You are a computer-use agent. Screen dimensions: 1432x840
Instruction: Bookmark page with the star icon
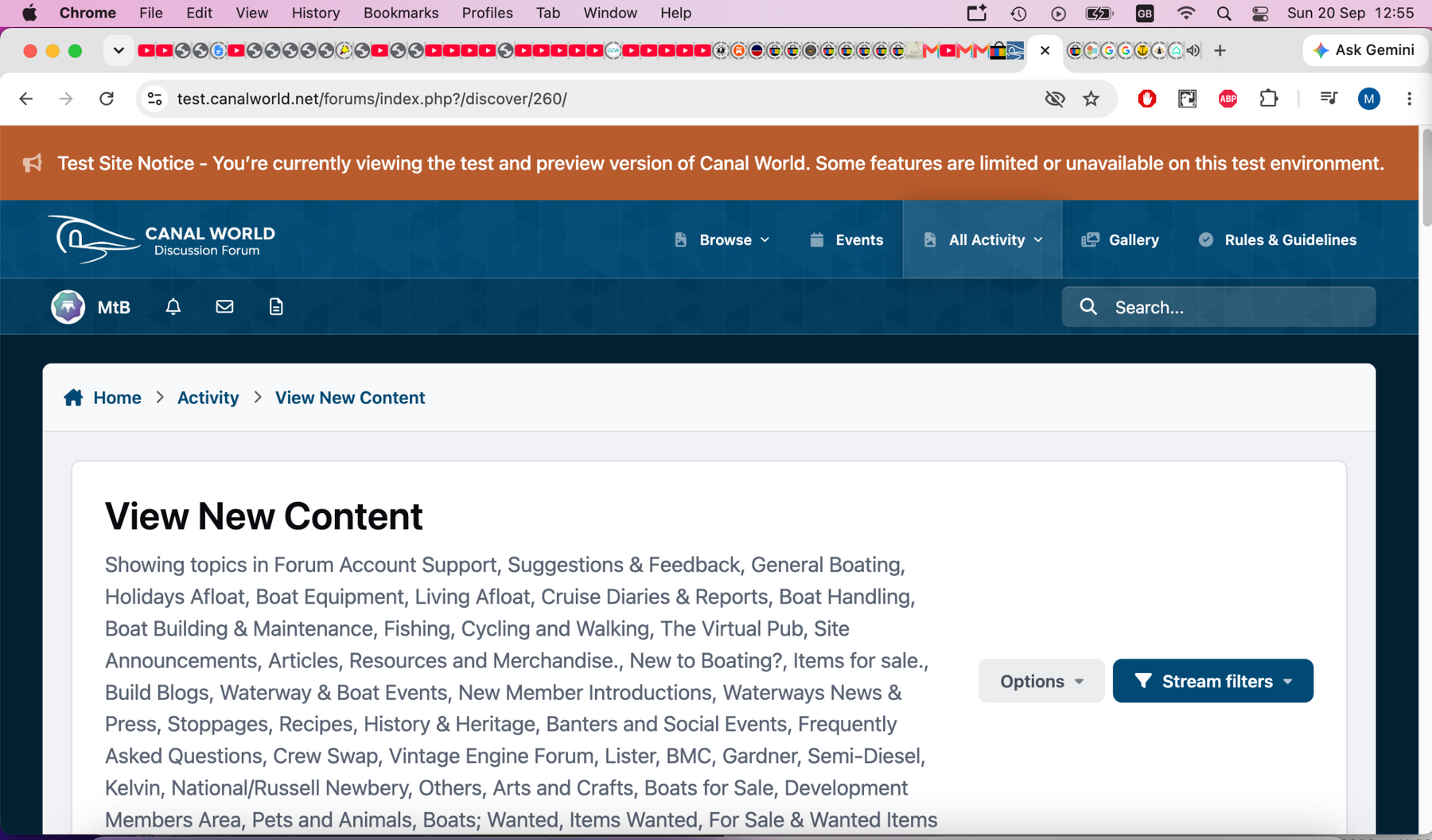coord(1092,99)
